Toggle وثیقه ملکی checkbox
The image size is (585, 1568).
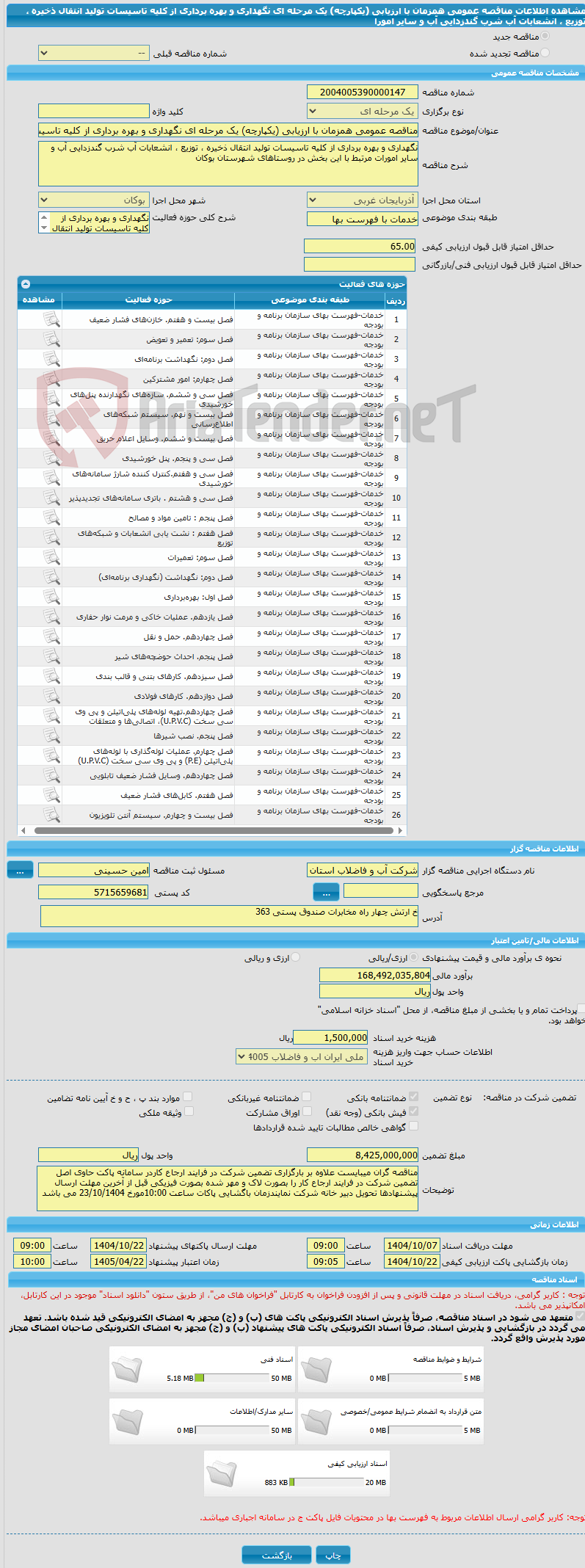pyautogui.click(x=189, y=1111)
